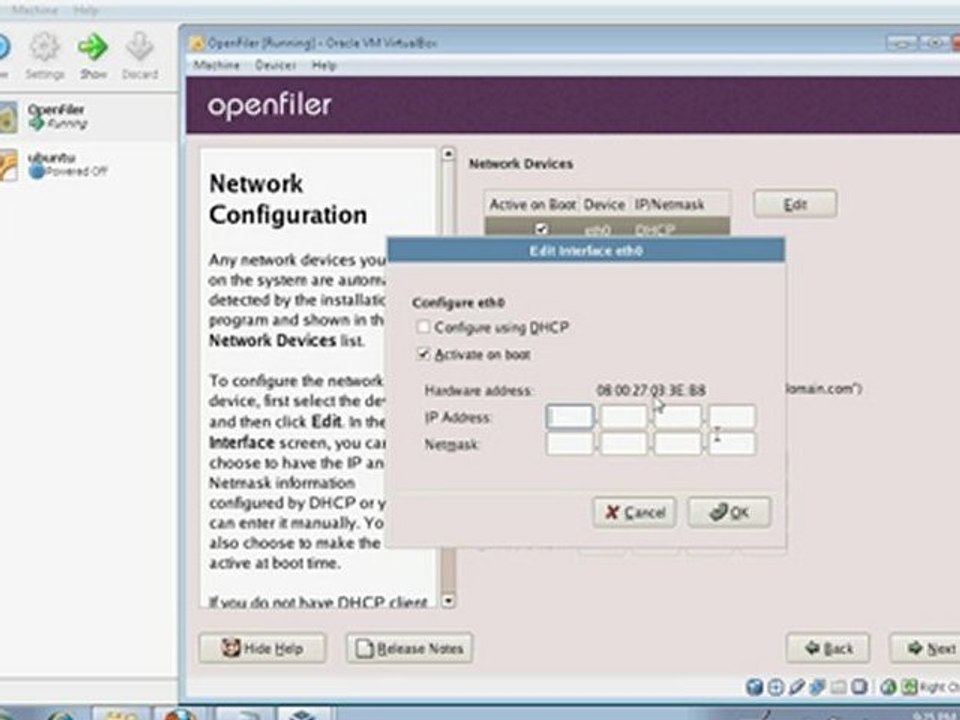The height and width of the screenshot is (720, 960).
Task: Click third Netmask octet field
Action: [678, 444]
